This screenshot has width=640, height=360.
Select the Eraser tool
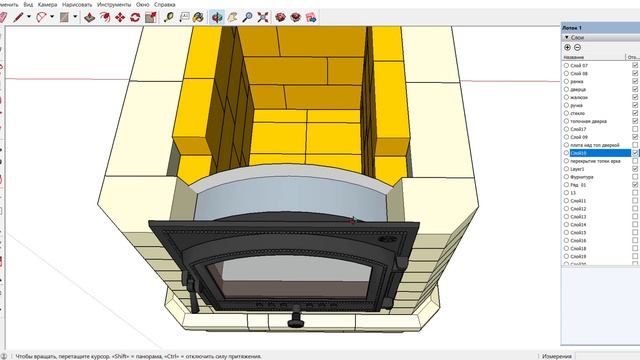(x=2, y=17)
